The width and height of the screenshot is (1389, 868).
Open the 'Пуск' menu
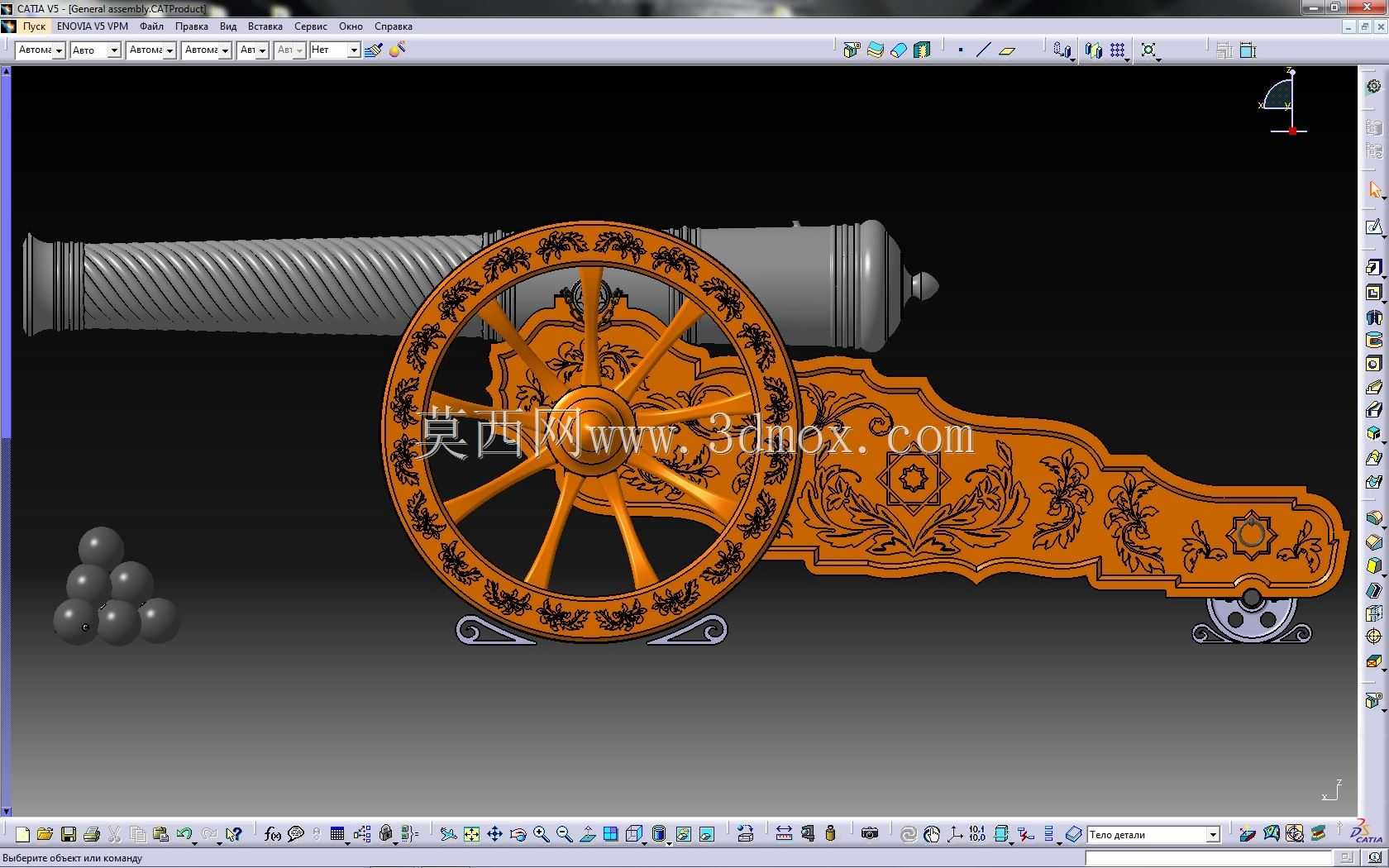coord(34,26)
